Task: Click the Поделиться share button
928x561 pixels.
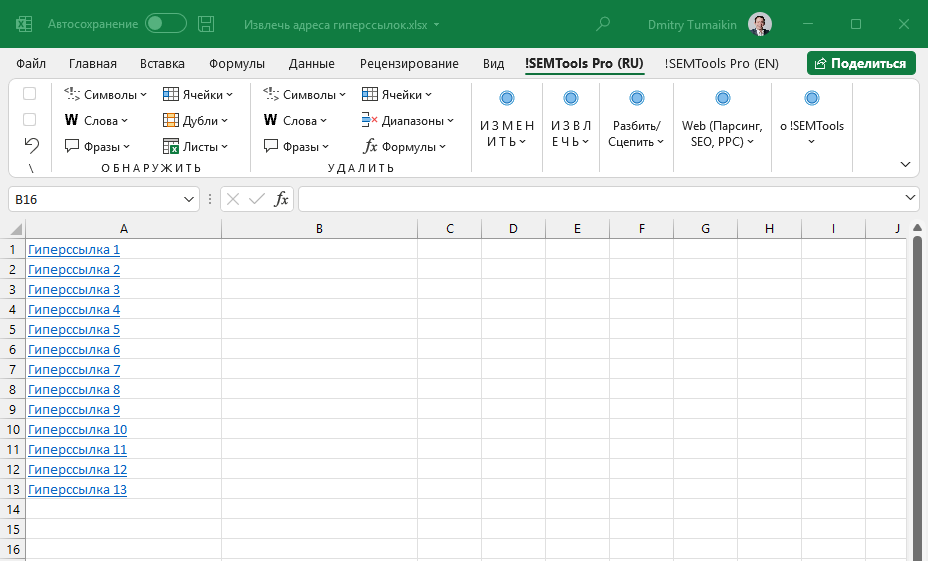Action: 861,63
